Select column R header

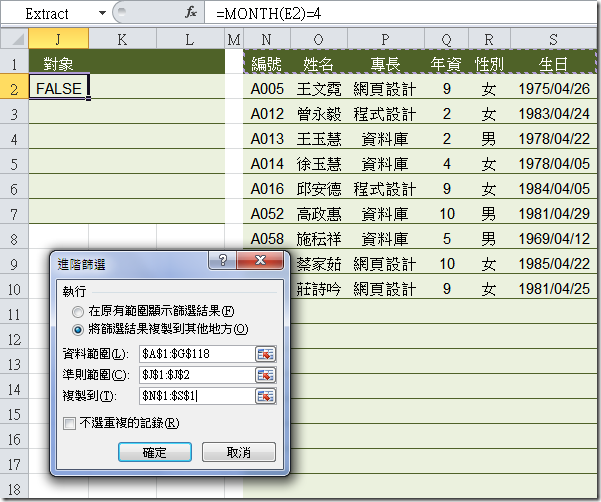point(489,39)
